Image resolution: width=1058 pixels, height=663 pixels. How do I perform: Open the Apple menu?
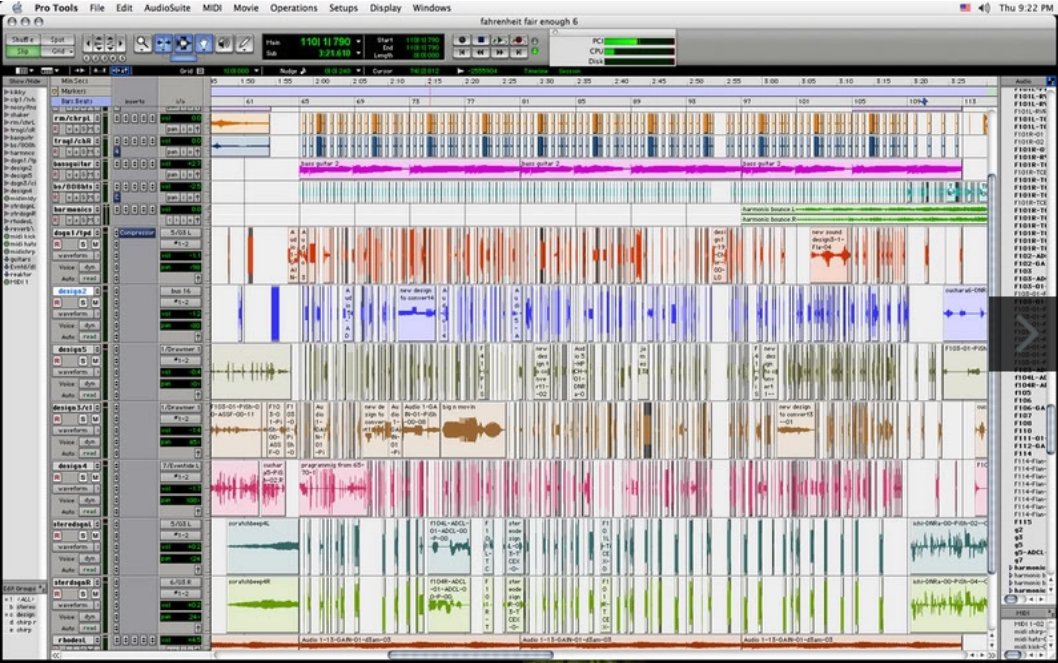click(17, 8)
